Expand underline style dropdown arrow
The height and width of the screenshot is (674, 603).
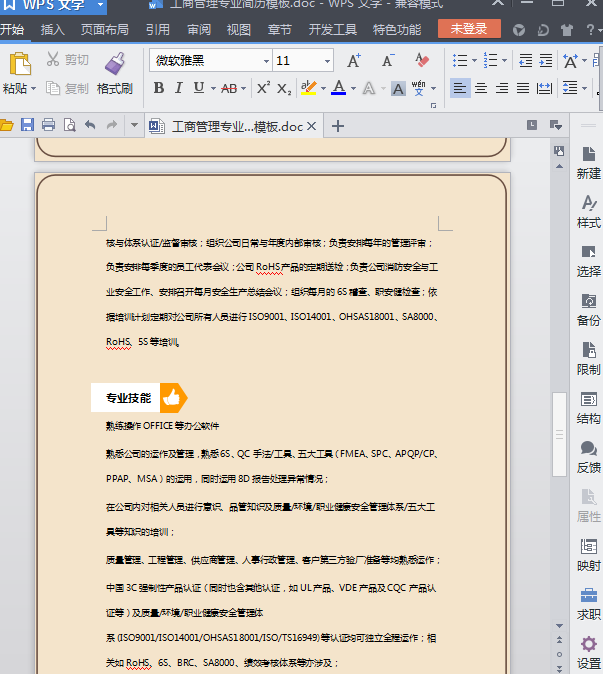click(213, 89)
